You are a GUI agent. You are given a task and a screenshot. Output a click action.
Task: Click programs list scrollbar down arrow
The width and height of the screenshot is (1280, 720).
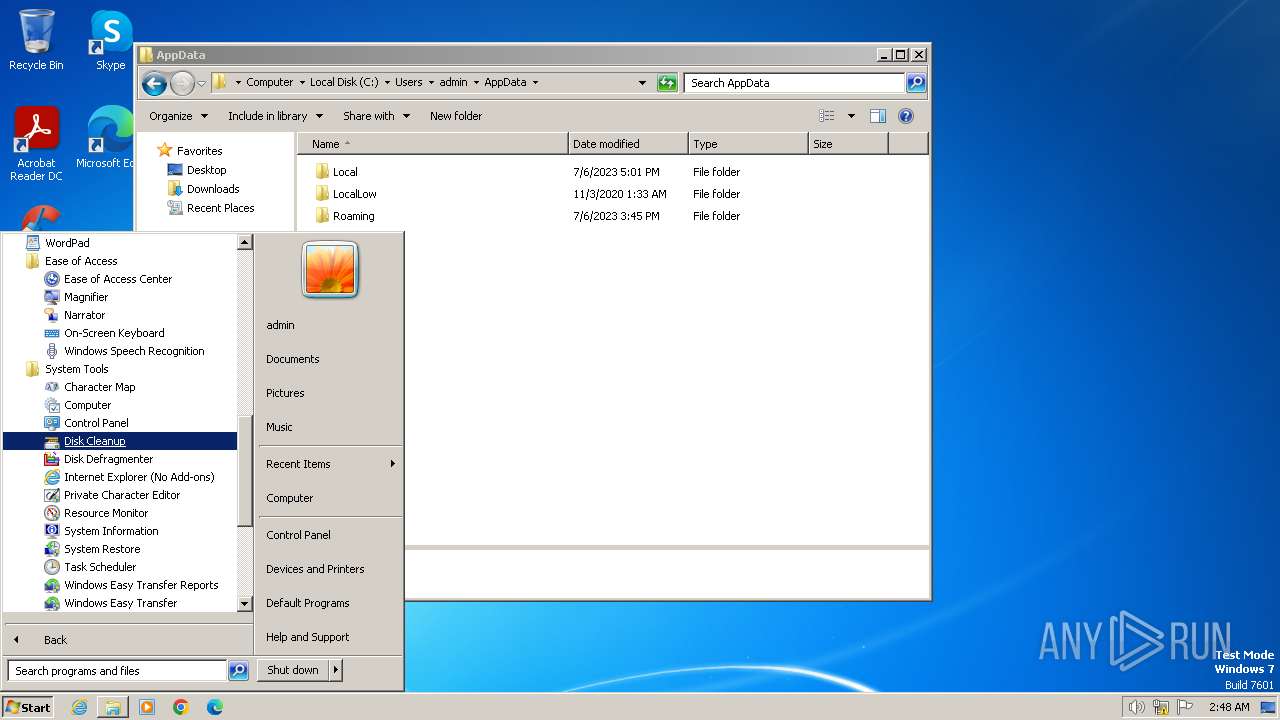[x=245, y=604]
